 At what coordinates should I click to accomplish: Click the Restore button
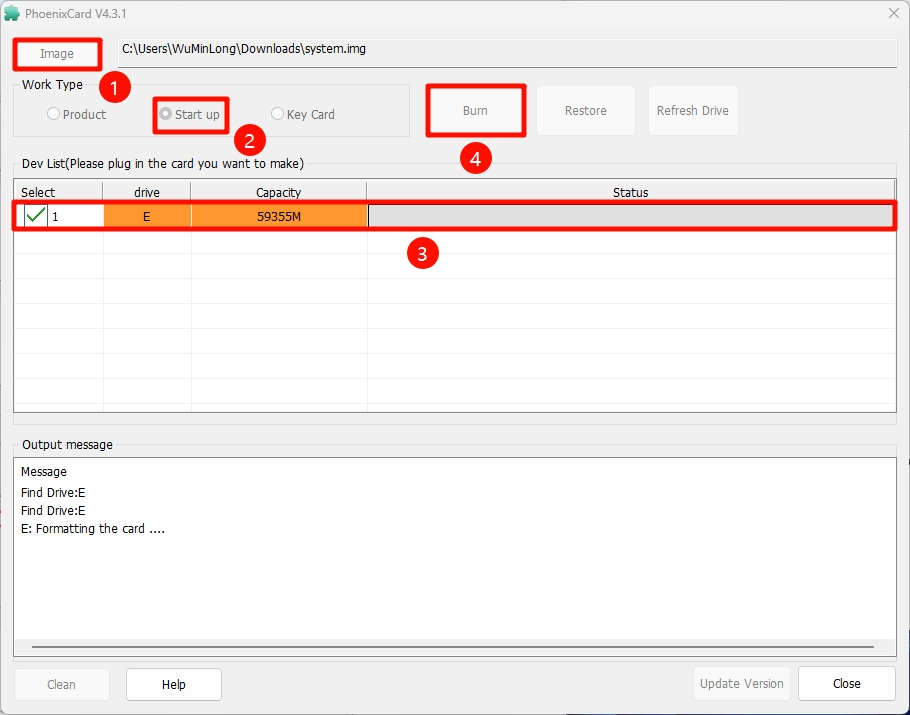pyautogui.click(x=586, y=110)
